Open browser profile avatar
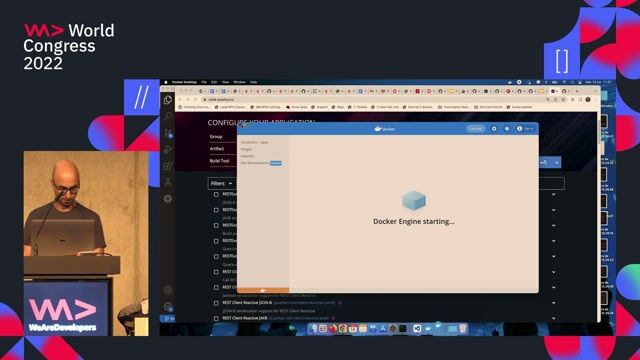The width and height of the screenshot is (640, 360). [x=588, y=100]
